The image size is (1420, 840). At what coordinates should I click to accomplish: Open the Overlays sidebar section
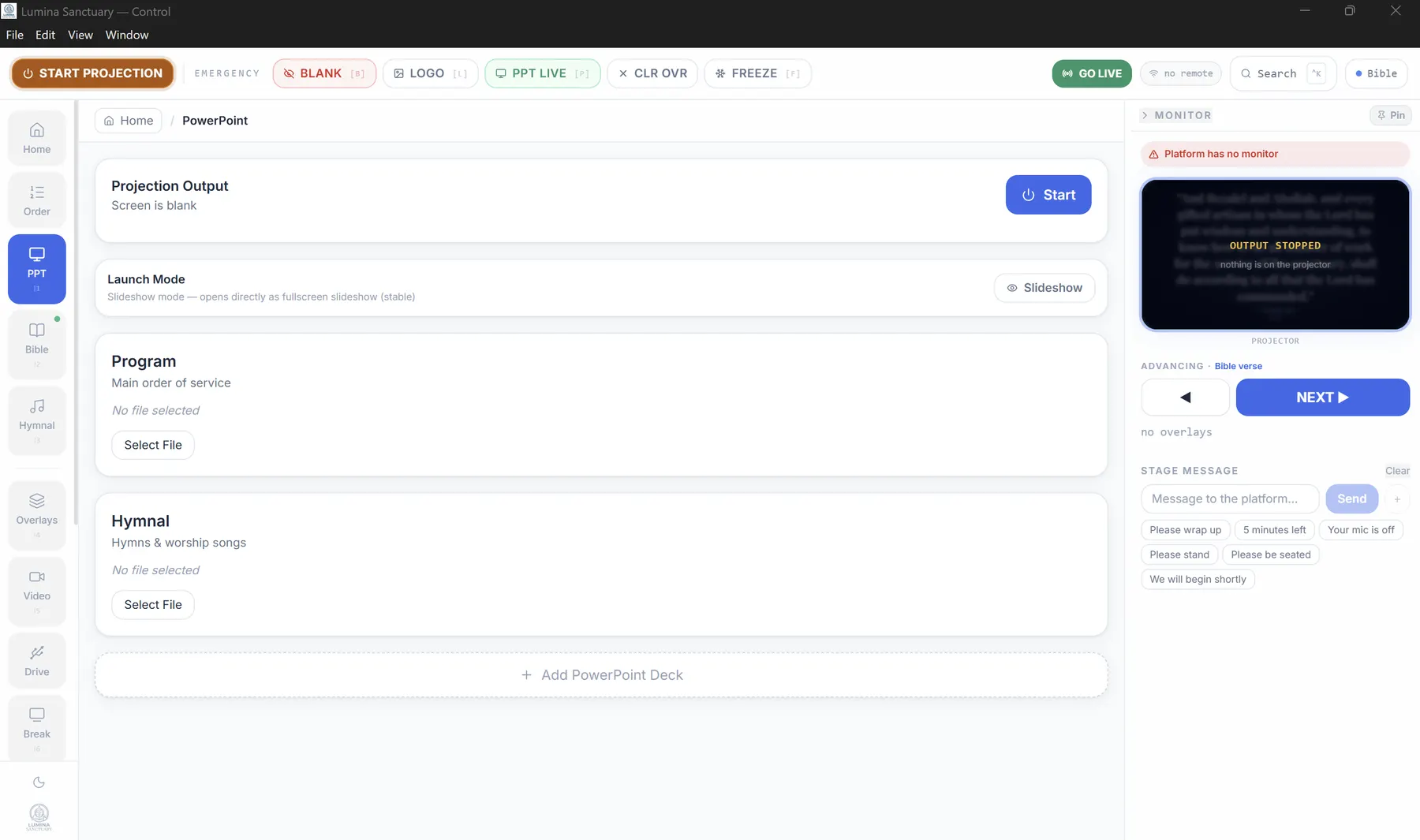point(37,515)
